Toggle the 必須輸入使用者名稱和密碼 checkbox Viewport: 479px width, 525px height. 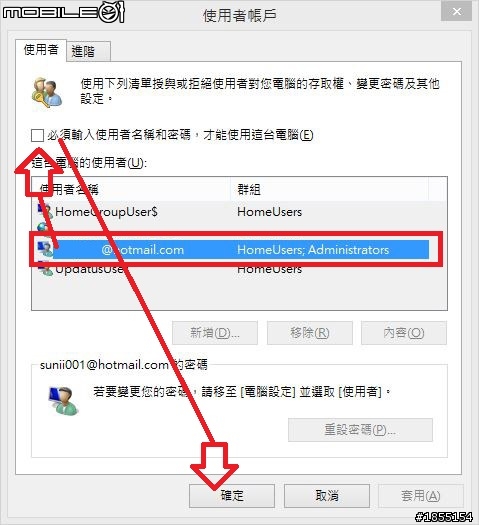coord(37,135)
